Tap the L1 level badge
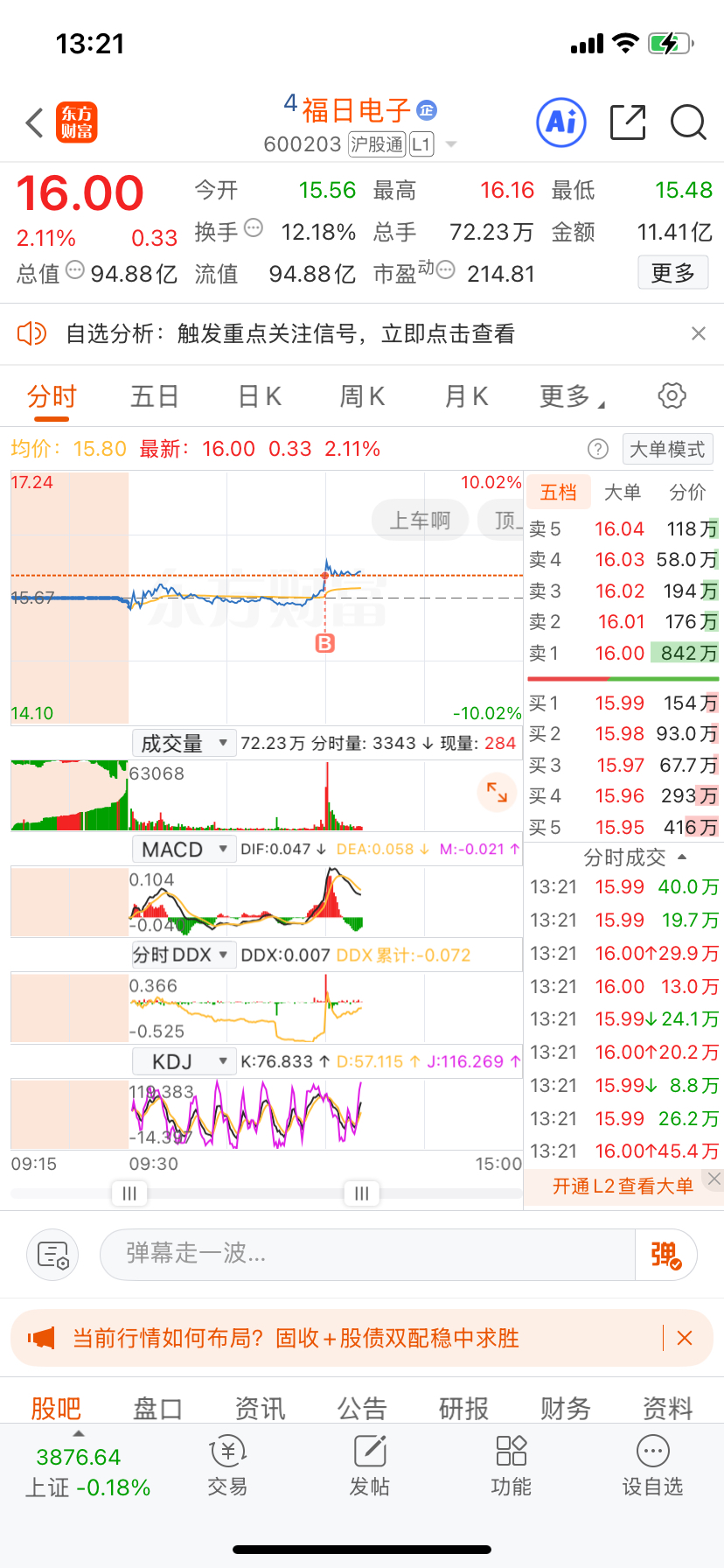The width and height of the screenshot is (724, 1568). point(421,144)
